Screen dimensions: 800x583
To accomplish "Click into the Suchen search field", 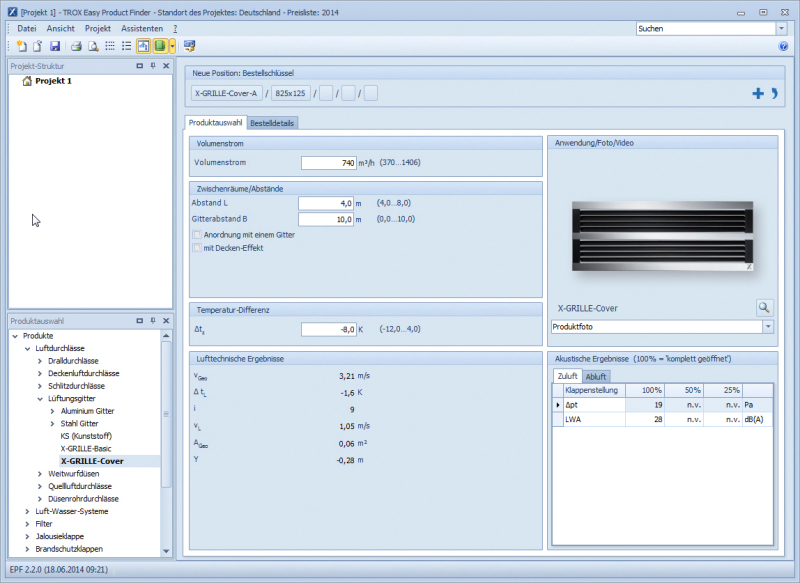I will tap(706, 29).
